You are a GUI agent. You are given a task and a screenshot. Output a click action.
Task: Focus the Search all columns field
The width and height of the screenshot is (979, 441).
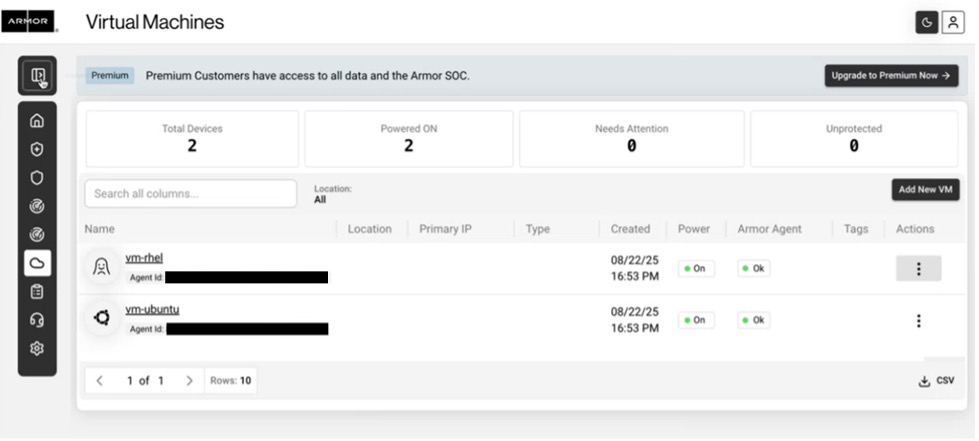point(190,194)
